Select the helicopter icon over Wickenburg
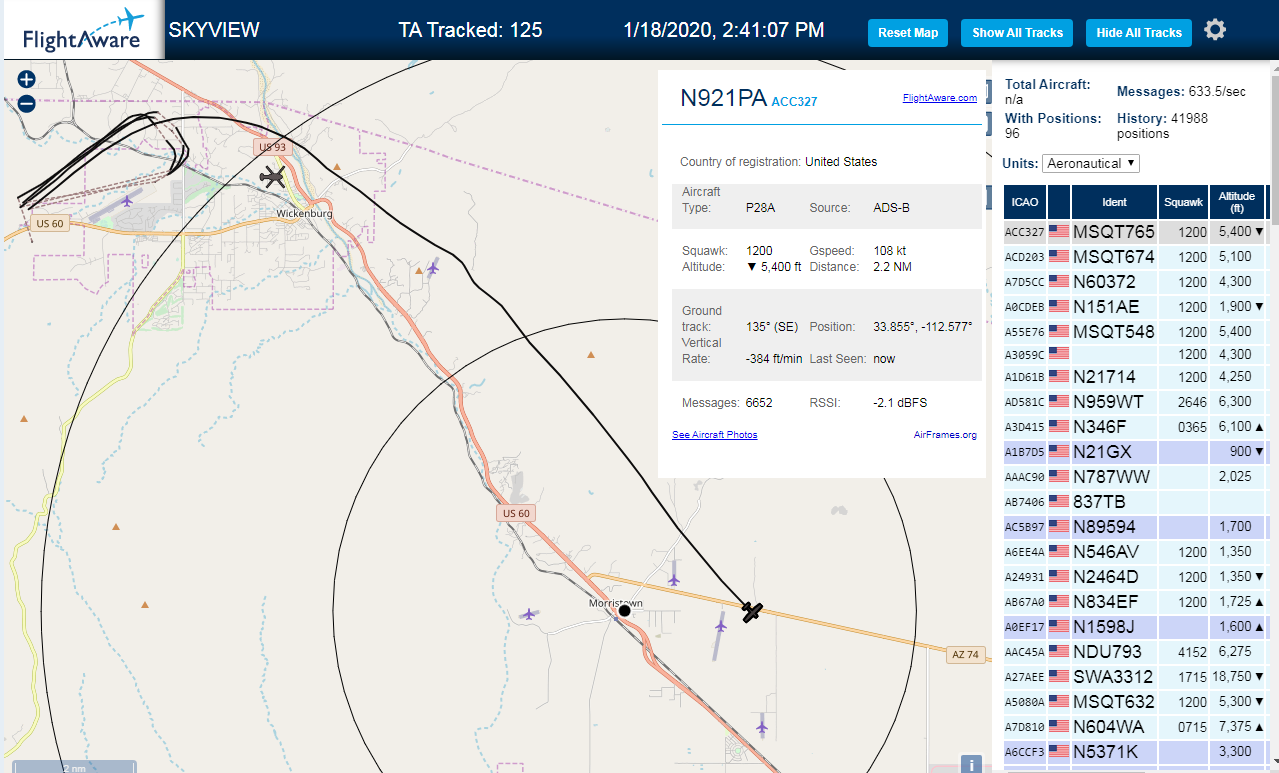 click(x=271, y=177)
